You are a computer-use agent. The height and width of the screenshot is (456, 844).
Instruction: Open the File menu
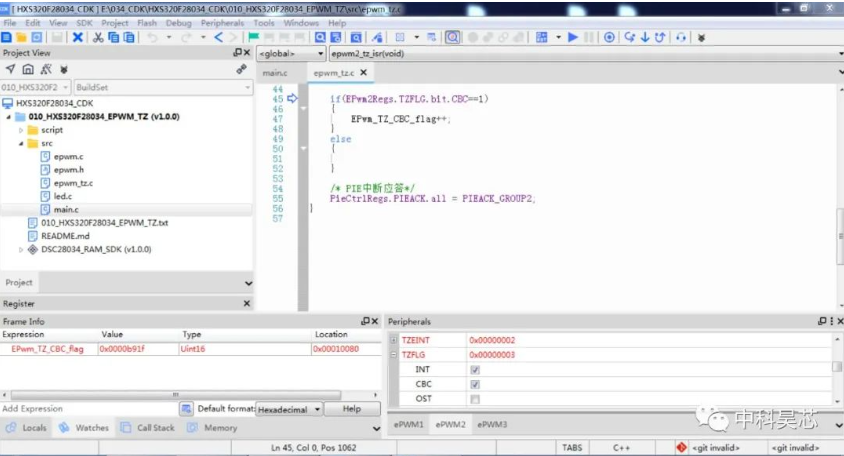[x=10, y=23]
